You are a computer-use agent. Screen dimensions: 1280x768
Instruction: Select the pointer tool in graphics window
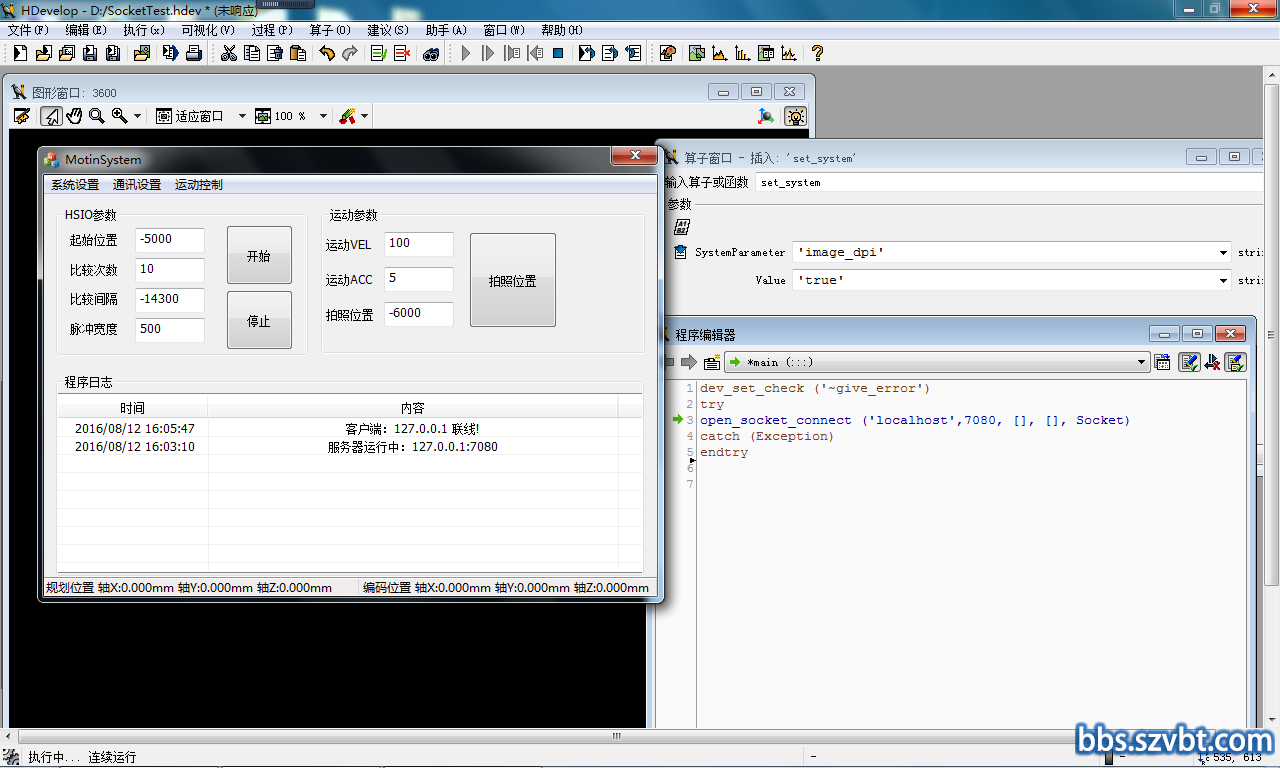[x=51, y=116]
